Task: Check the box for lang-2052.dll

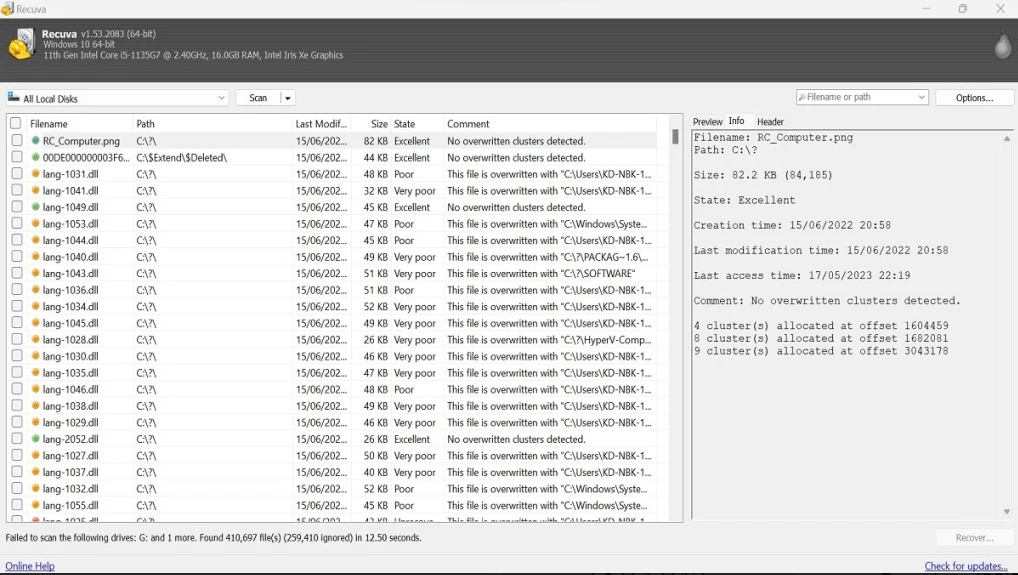Action: coord(17,439)
